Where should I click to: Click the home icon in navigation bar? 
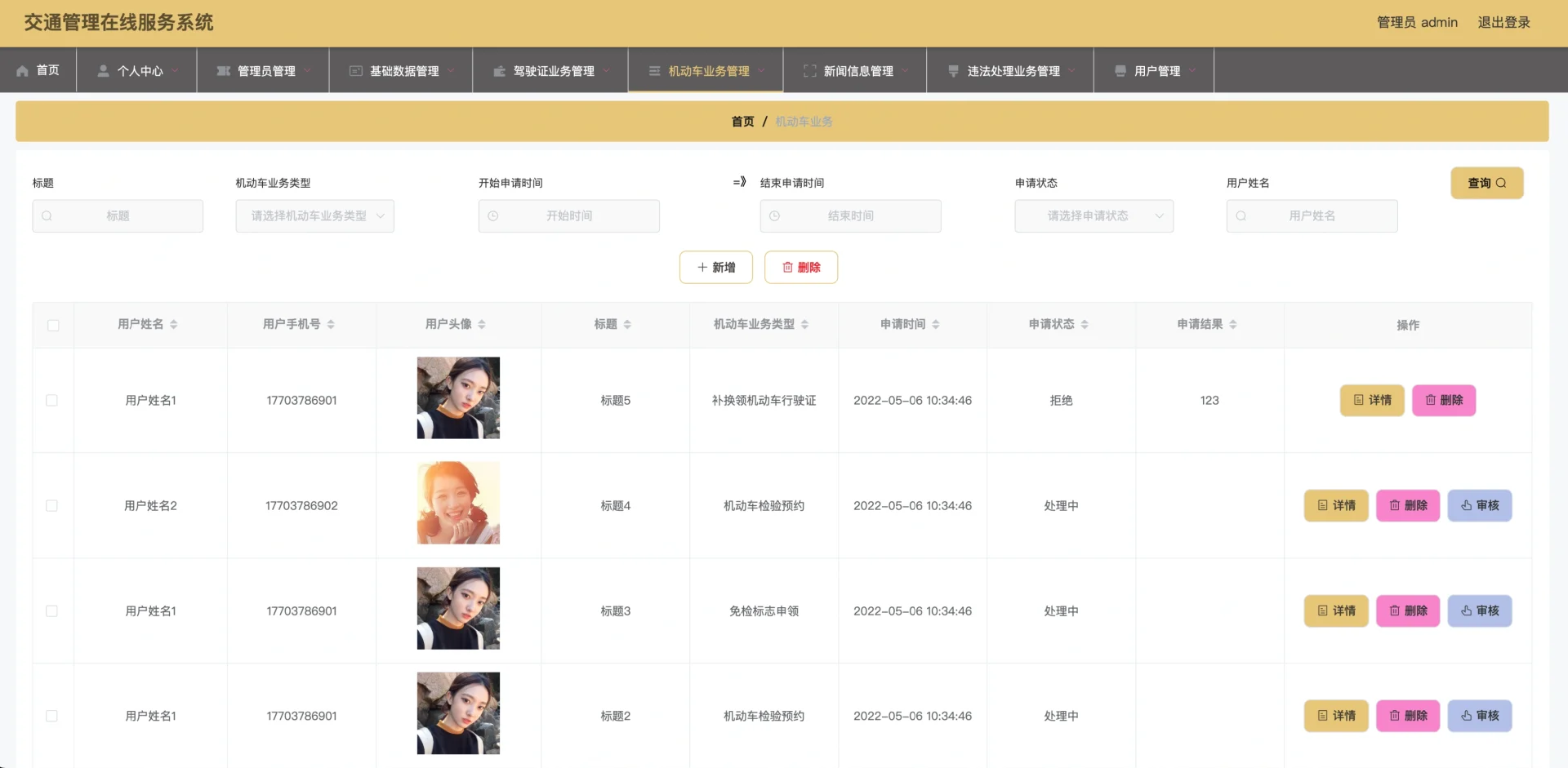22,71
